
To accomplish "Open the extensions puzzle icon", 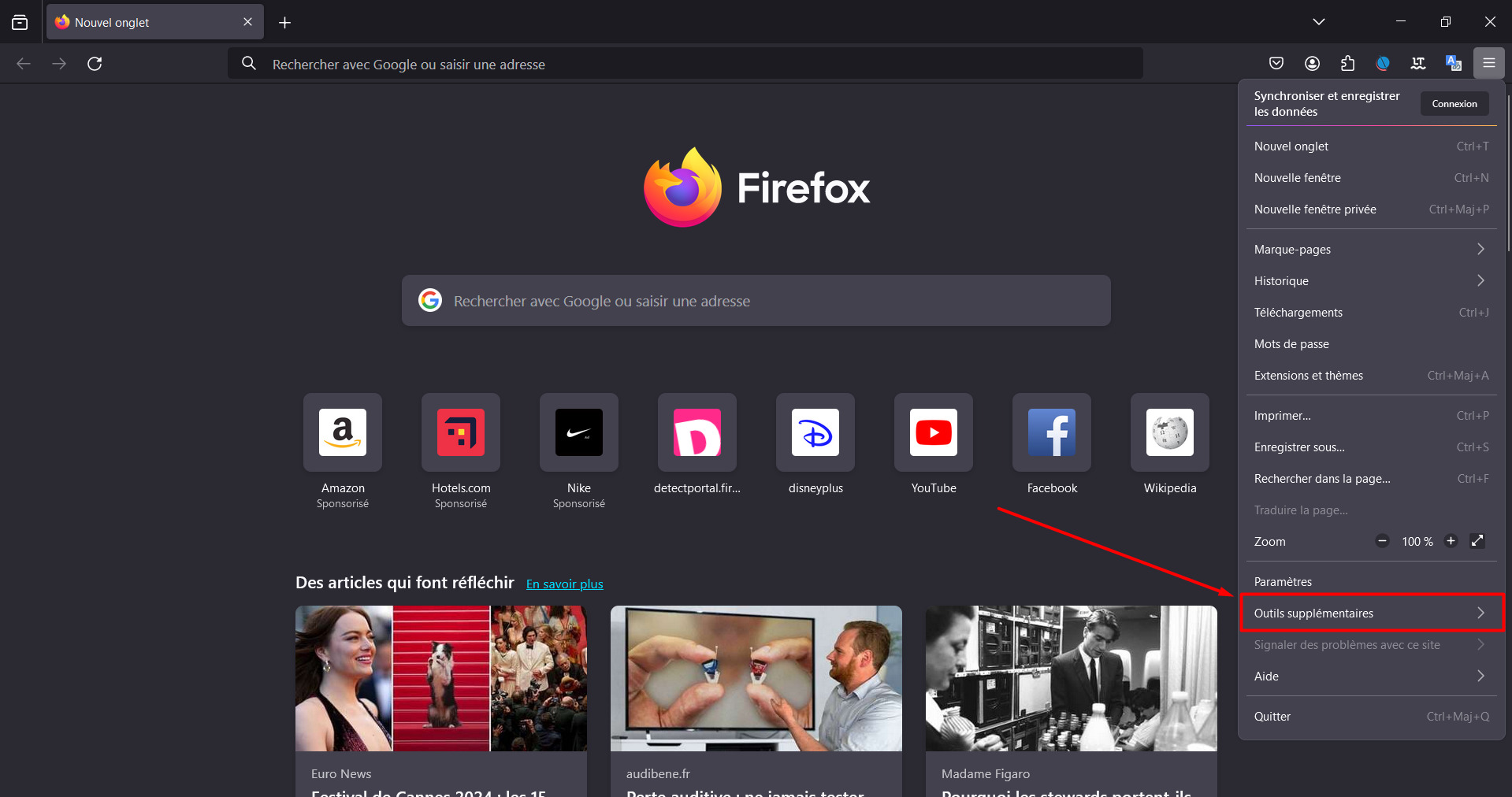I will tap(1347, 63).
